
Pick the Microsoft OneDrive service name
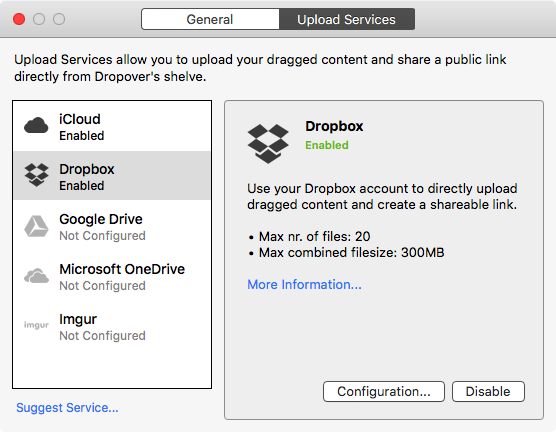122,269
